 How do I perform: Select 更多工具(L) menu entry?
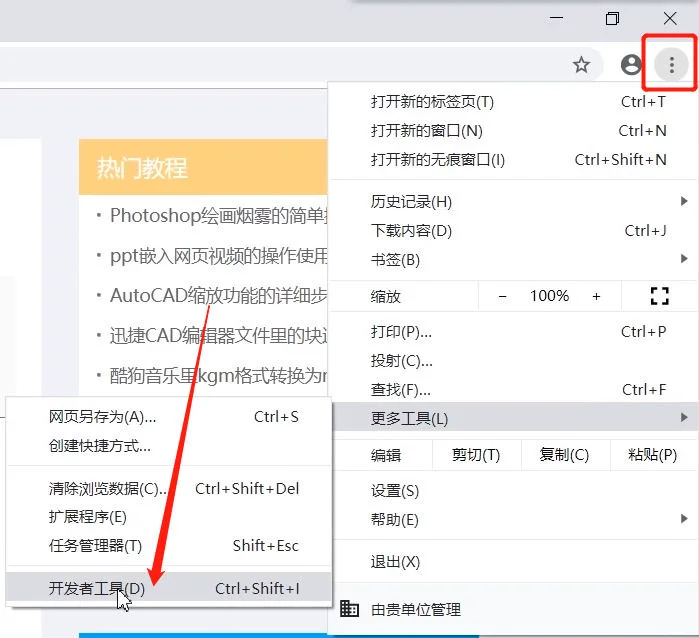tap(513, 418)
